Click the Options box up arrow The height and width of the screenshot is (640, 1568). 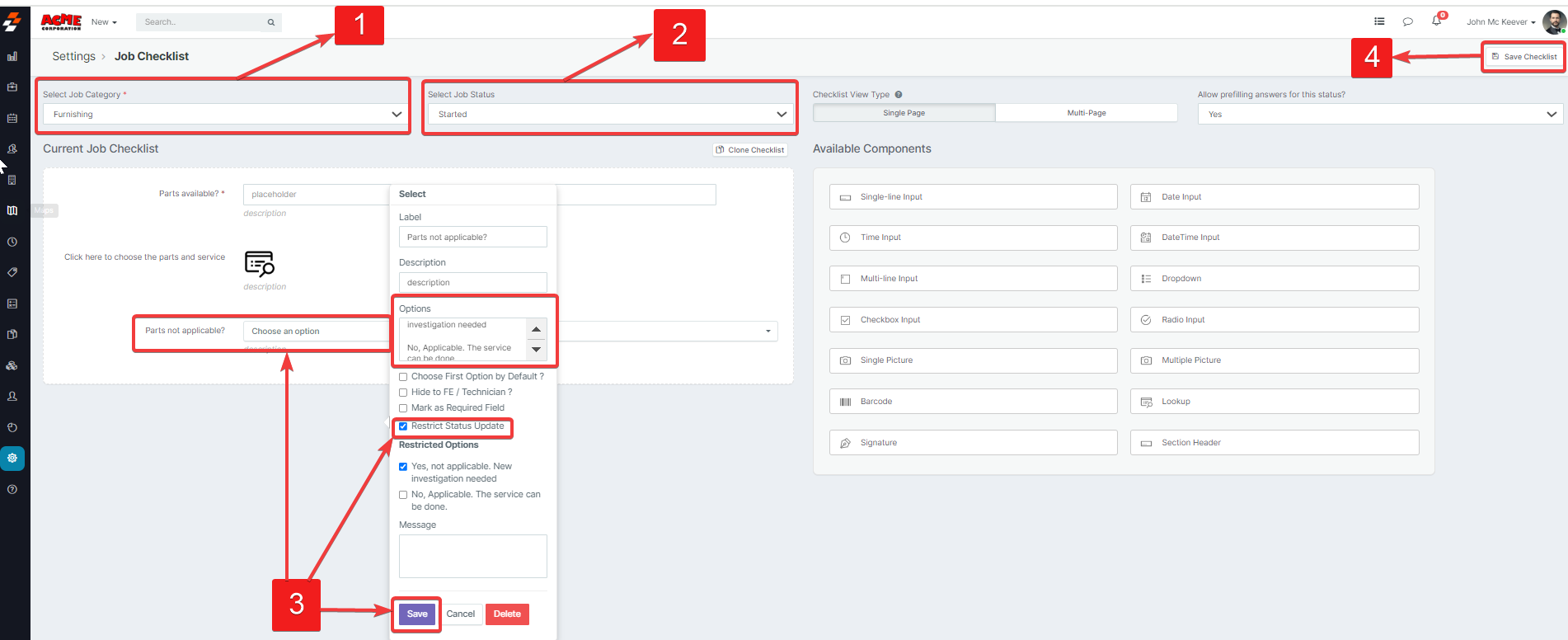coord(537,329)
